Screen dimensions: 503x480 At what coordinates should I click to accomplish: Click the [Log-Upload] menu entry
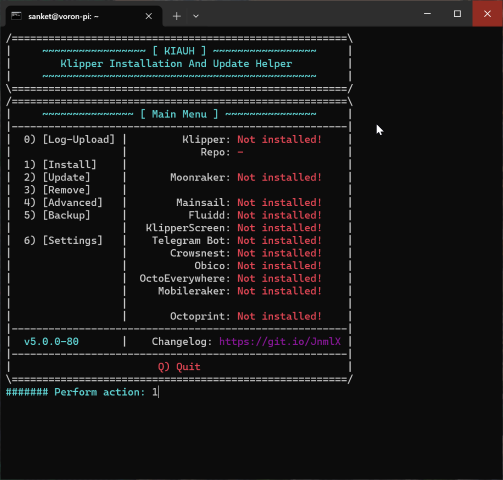[x=69, y=139]
